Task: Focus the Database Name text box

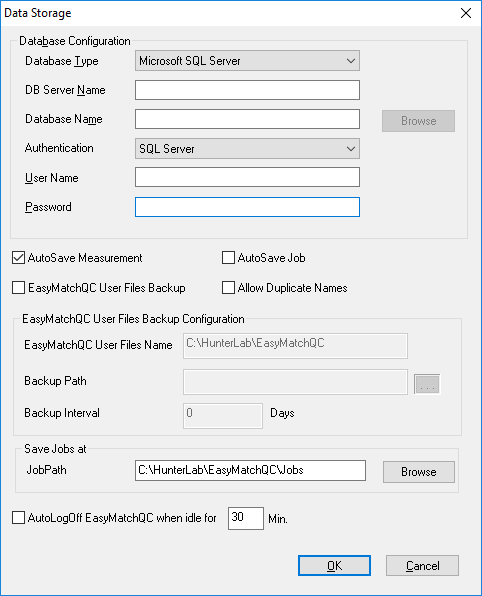Action: click(247, 119)
